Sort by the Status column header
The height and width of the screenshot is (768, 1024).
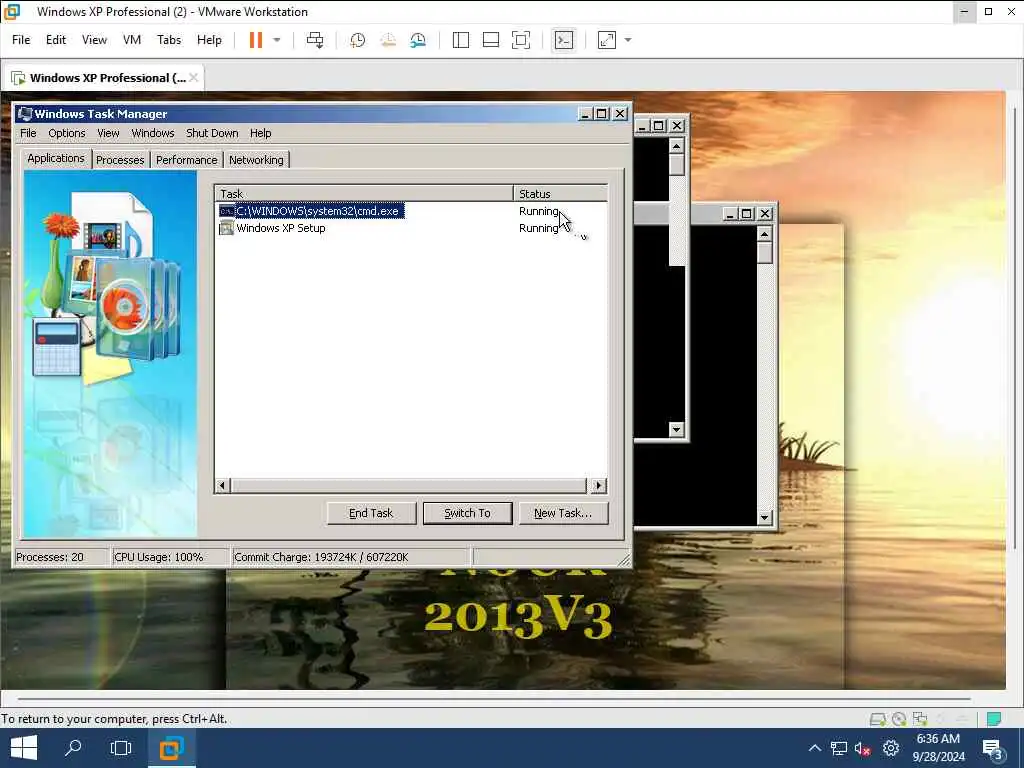[560, 194]
